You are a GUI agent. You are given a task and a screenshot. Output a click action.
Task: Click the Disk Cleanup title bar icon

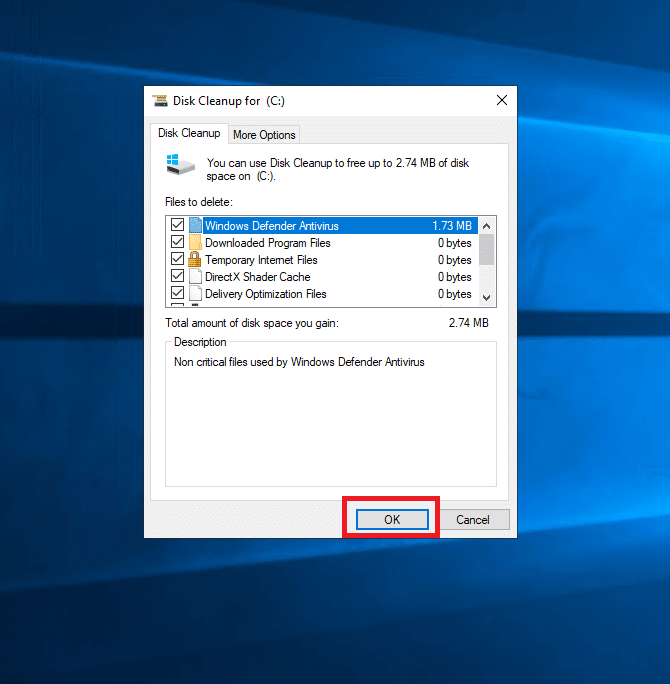point(160,101)
